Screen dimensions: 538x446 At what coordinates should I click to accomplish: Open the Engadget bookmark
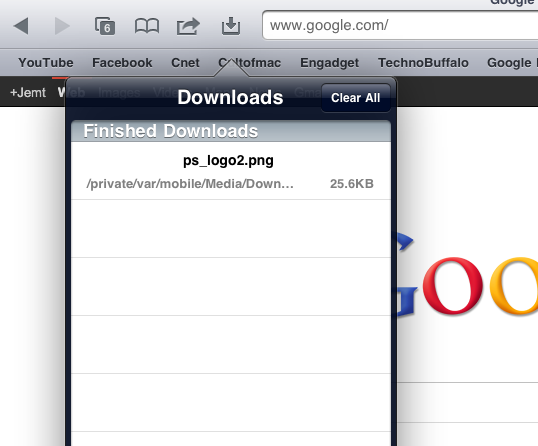329,63
